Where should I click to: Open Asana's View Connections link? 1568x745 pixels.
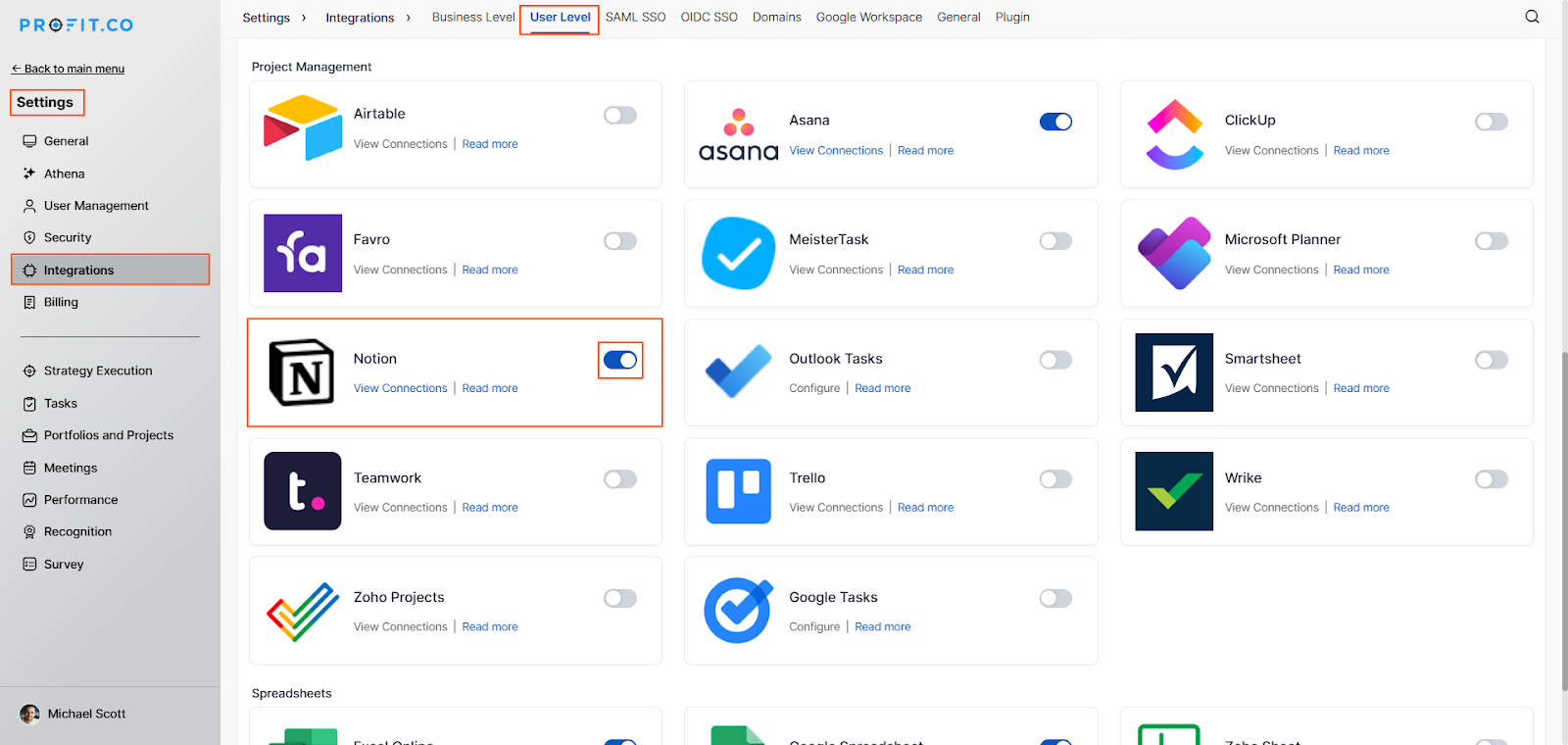pyautogui.click(x=836, y=150)
